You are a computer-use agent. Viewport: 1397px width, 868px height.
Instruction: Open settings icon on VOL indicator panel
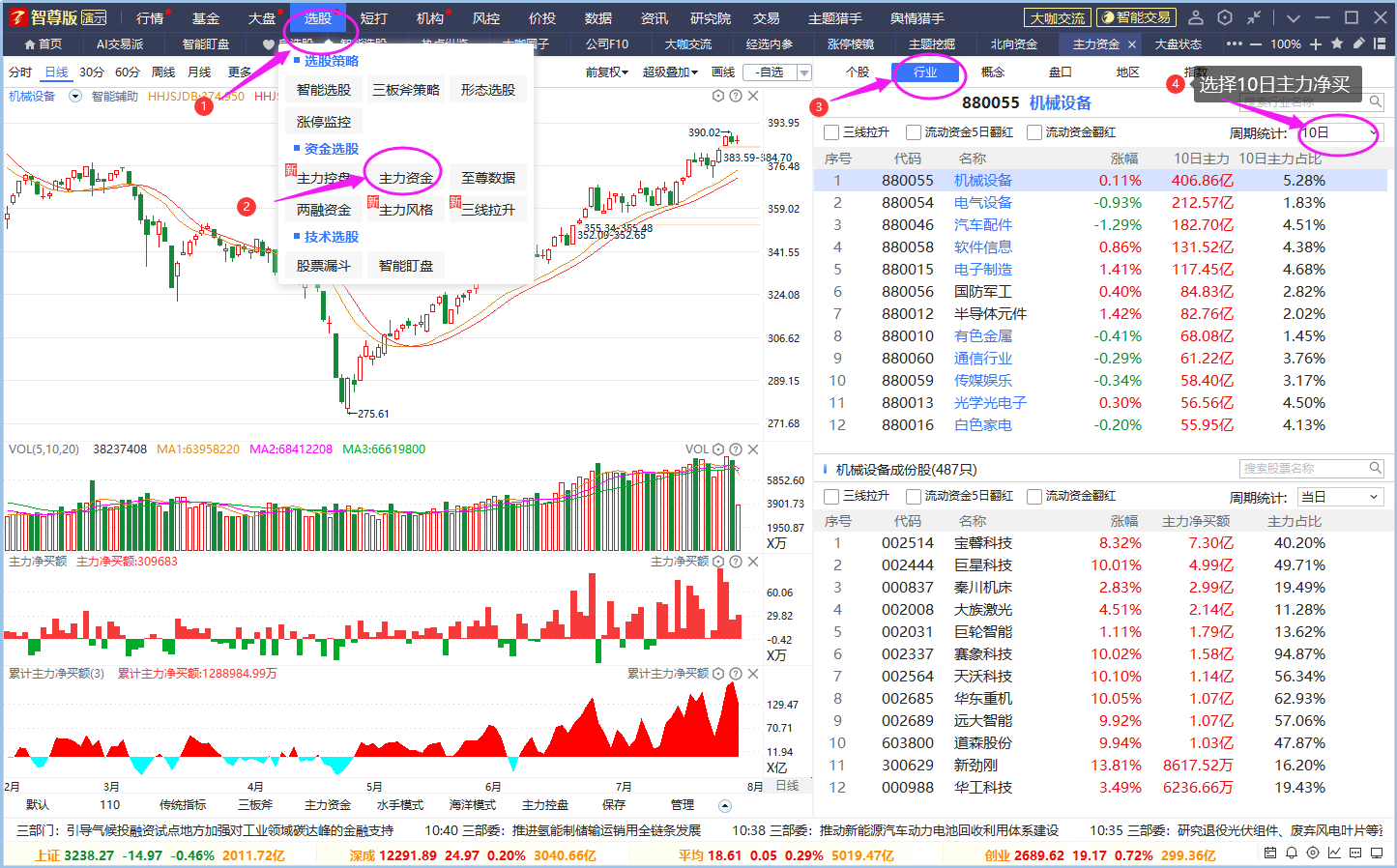click(x=718, y=449)
